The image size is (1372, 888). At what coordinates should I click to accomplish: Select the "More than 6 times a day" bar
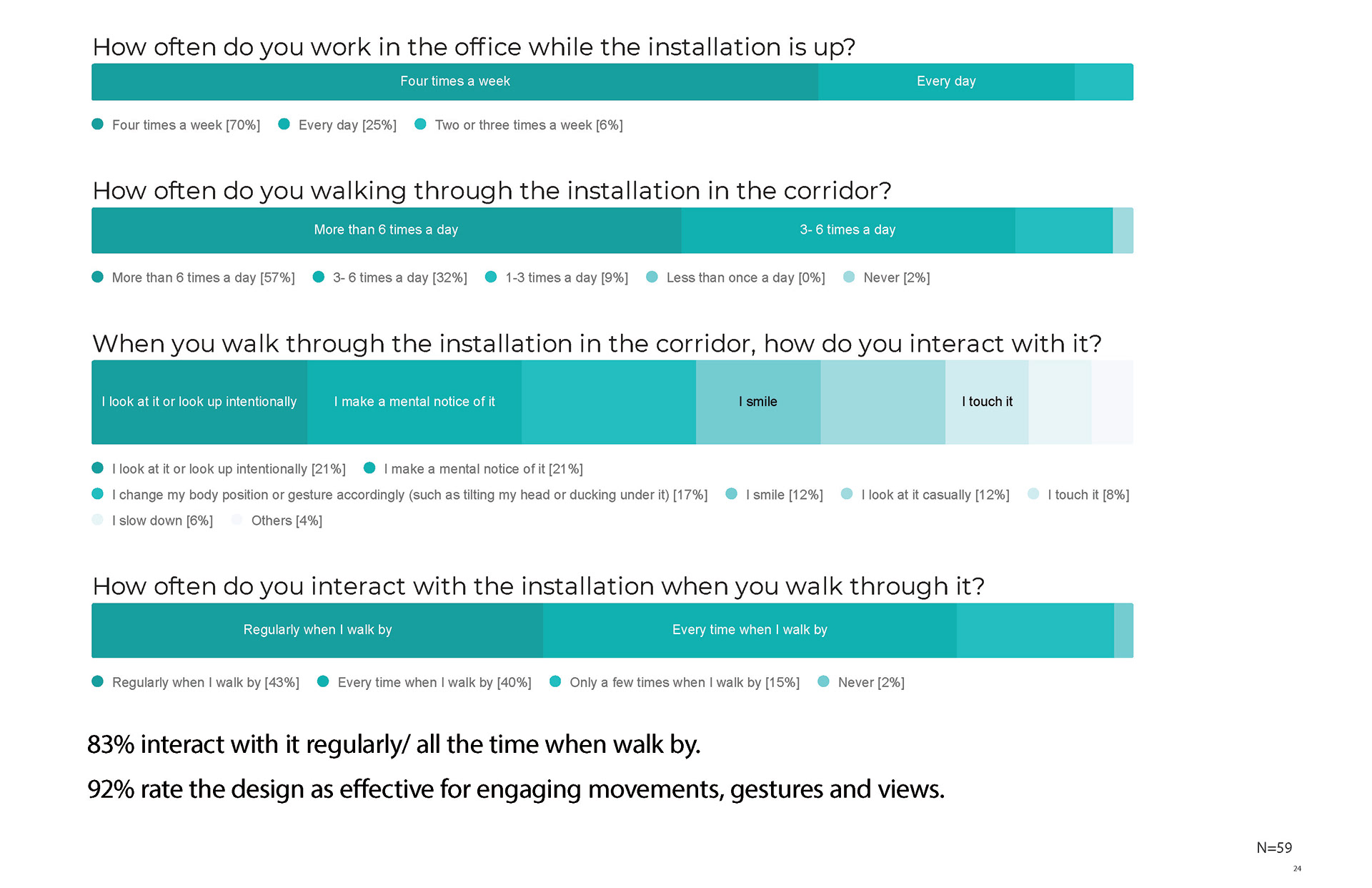coord(386,230)
